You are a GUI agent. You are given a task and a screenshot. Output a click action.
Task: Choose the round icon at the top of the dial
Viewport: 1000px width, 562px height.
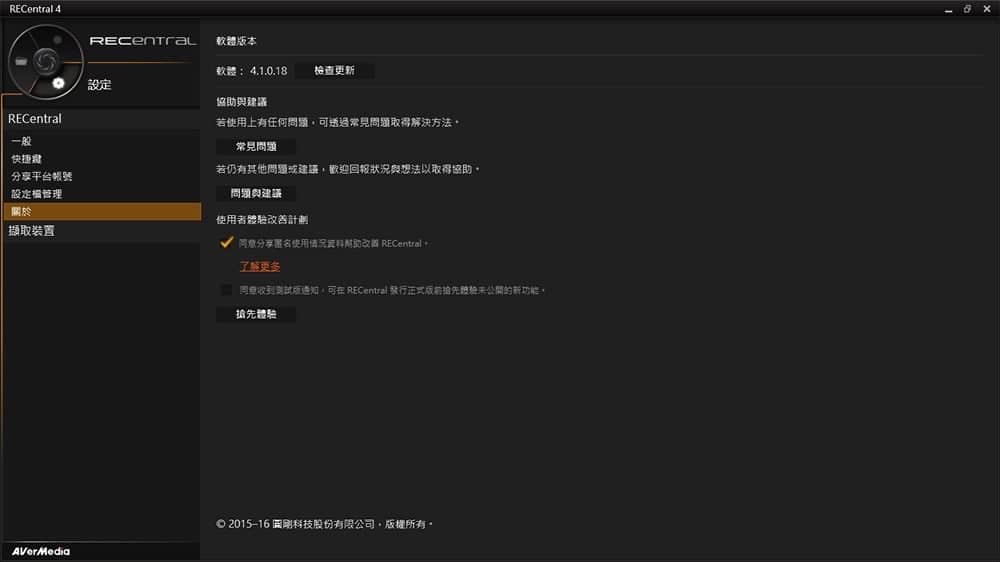coord(57,40)
